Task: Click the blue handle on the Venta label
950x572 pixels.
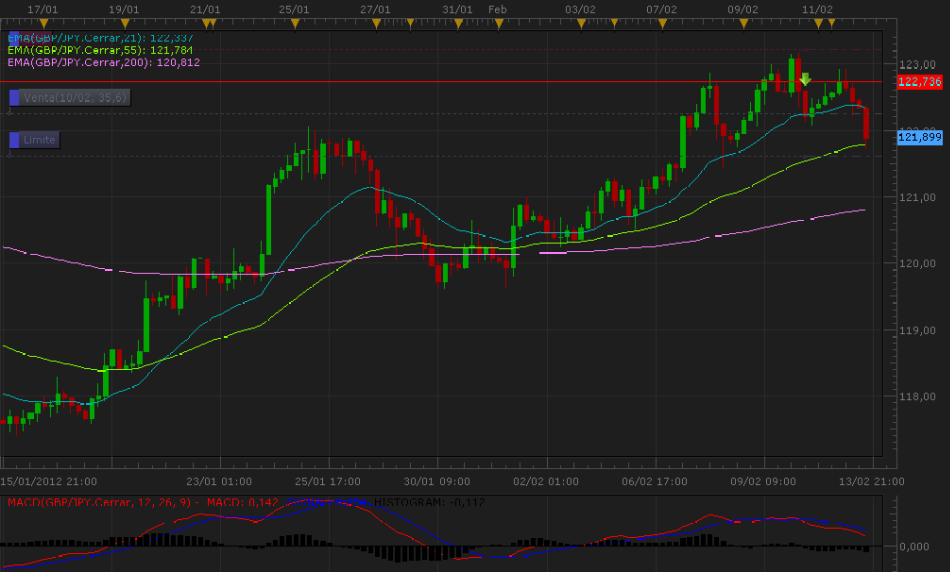Action: [x=15, y=97]
